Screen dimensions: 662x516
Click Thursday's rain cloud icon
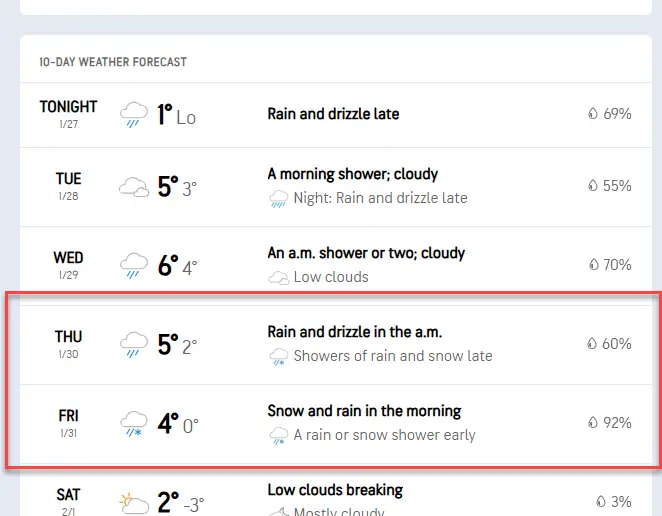(134, 345)
